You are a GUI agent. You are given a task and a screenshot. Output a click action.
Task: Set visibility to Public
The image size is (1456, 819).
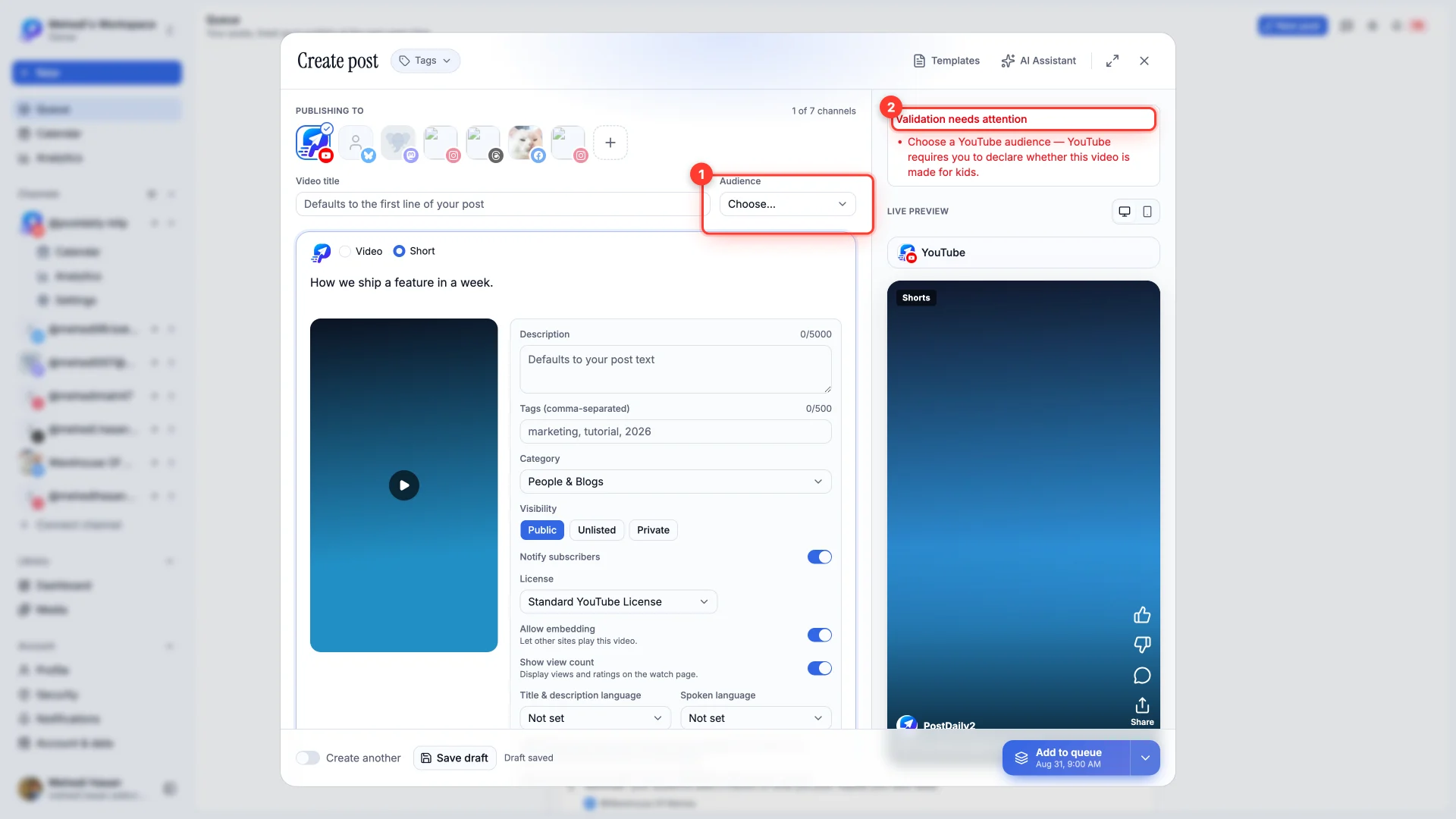point(542,530)
